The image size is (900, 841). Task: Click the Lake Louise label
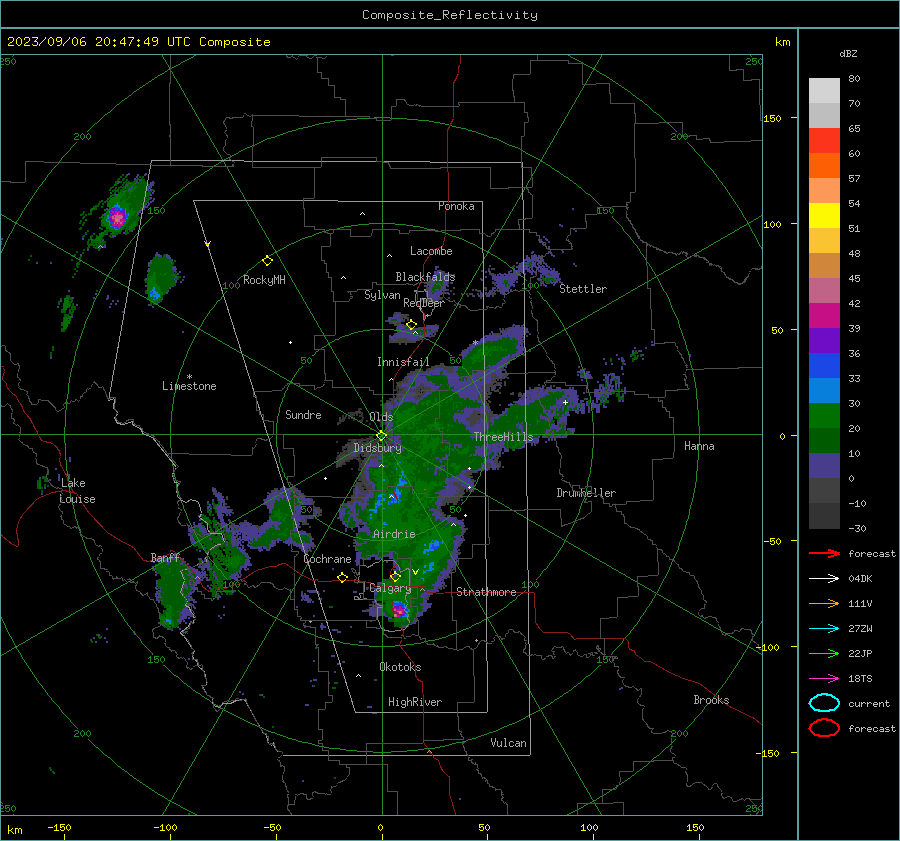coord(77,491)
